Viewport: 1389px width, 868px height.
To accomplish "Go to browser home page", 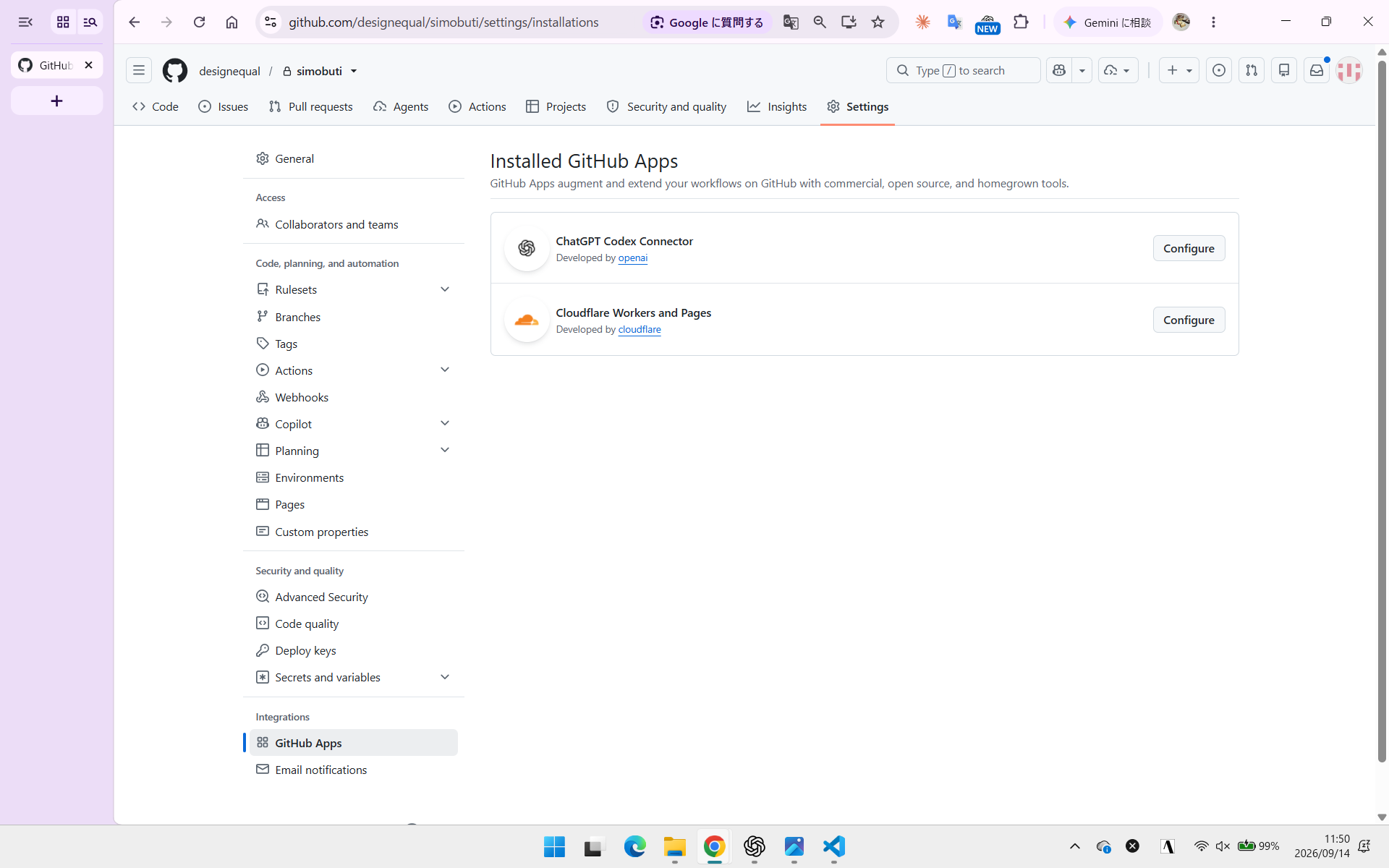I will tap(231, 22).
